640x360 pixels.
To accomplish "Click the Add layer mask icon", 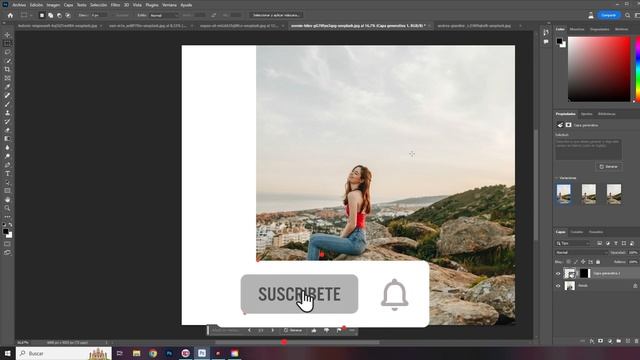I will pyautogui.click(x=600, y=341).
